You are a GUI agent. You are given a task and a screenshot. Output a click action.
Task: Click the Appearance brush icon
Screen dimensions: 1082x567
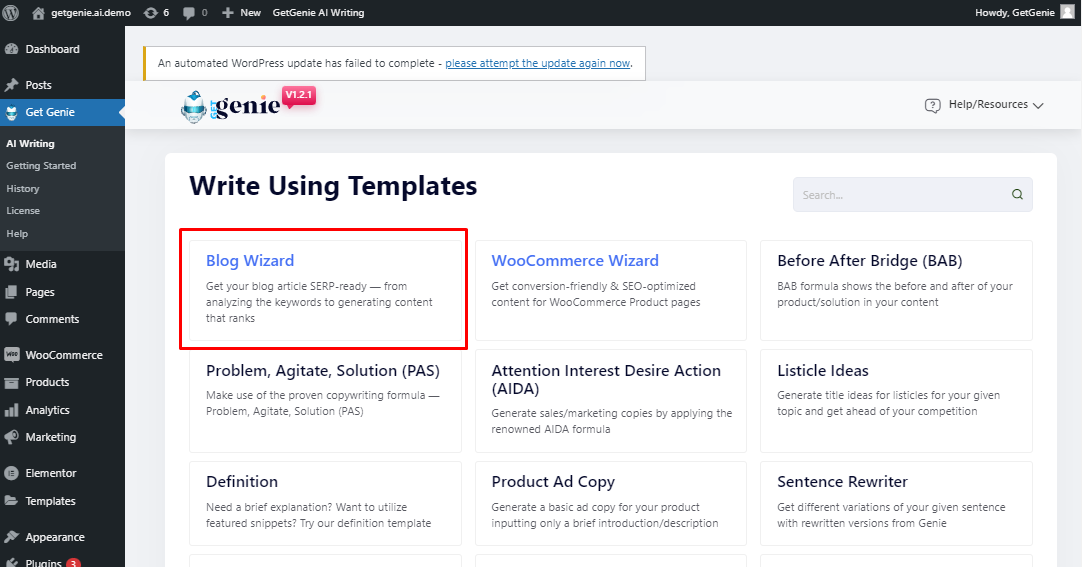[x=11, y=537]
